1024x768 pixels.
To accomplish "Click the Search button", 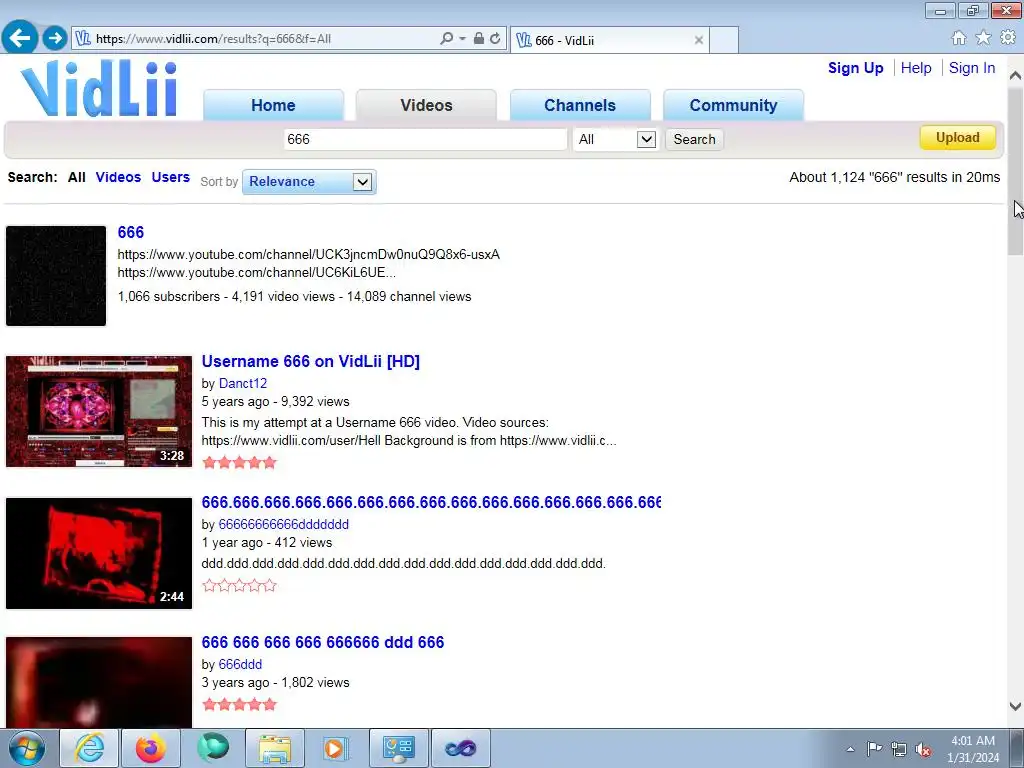I will tap(694, 139).
